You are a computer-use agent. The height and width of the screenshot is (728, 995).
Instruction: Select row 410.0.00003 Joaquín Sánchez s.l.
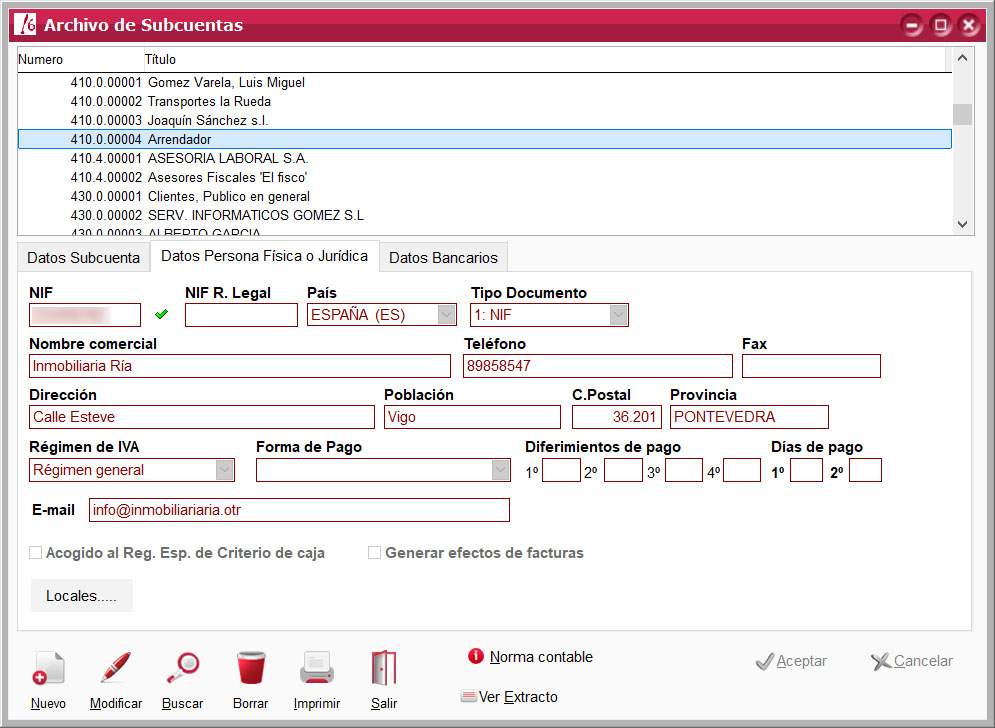tap(485, 121)
